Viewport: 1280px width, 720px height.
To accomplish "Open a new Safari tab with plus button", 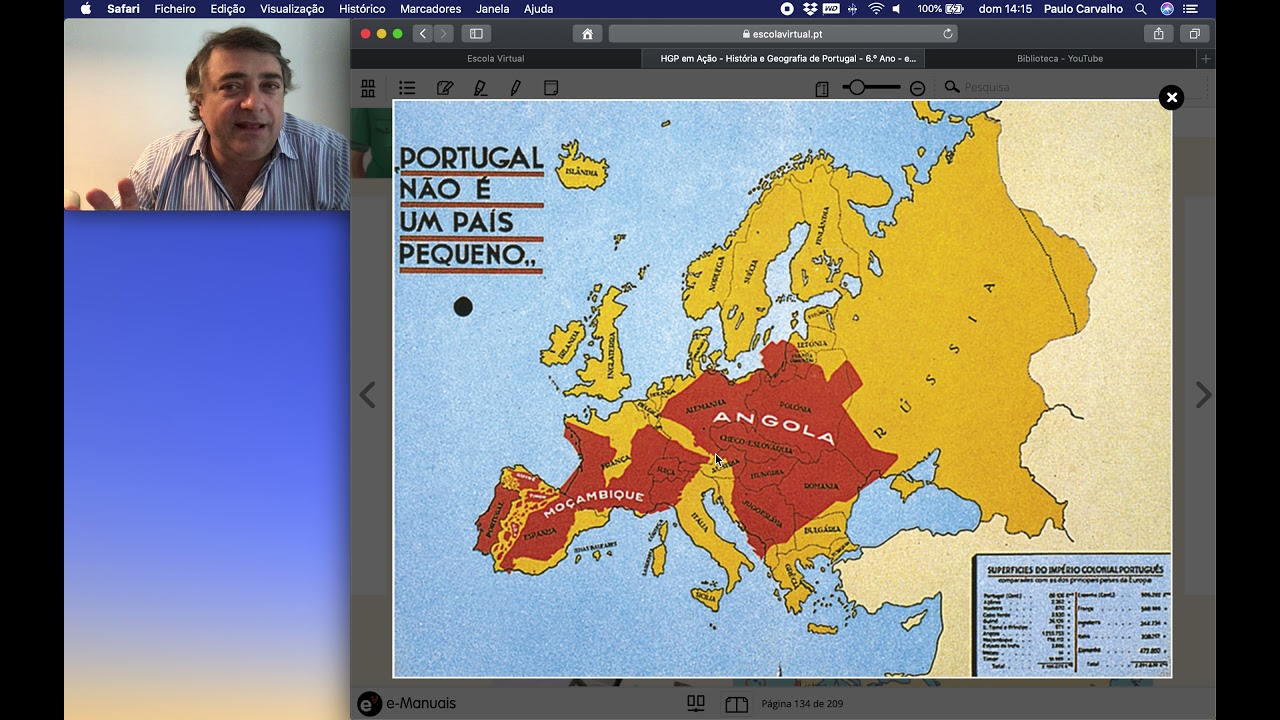I will point(1206,59).
